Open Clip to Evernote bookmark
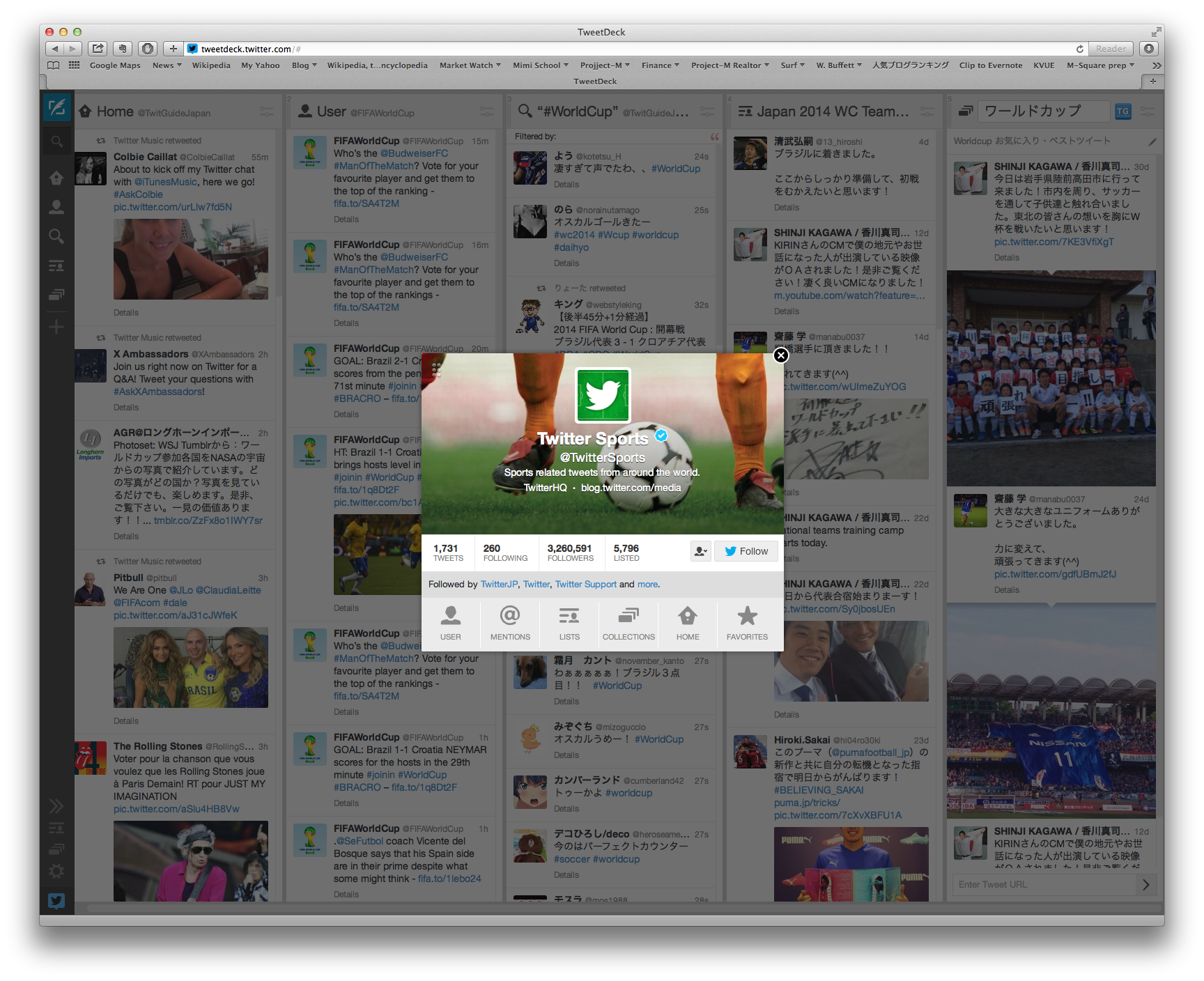Viewport: 1204px width, 981px height. click(991, 65)
